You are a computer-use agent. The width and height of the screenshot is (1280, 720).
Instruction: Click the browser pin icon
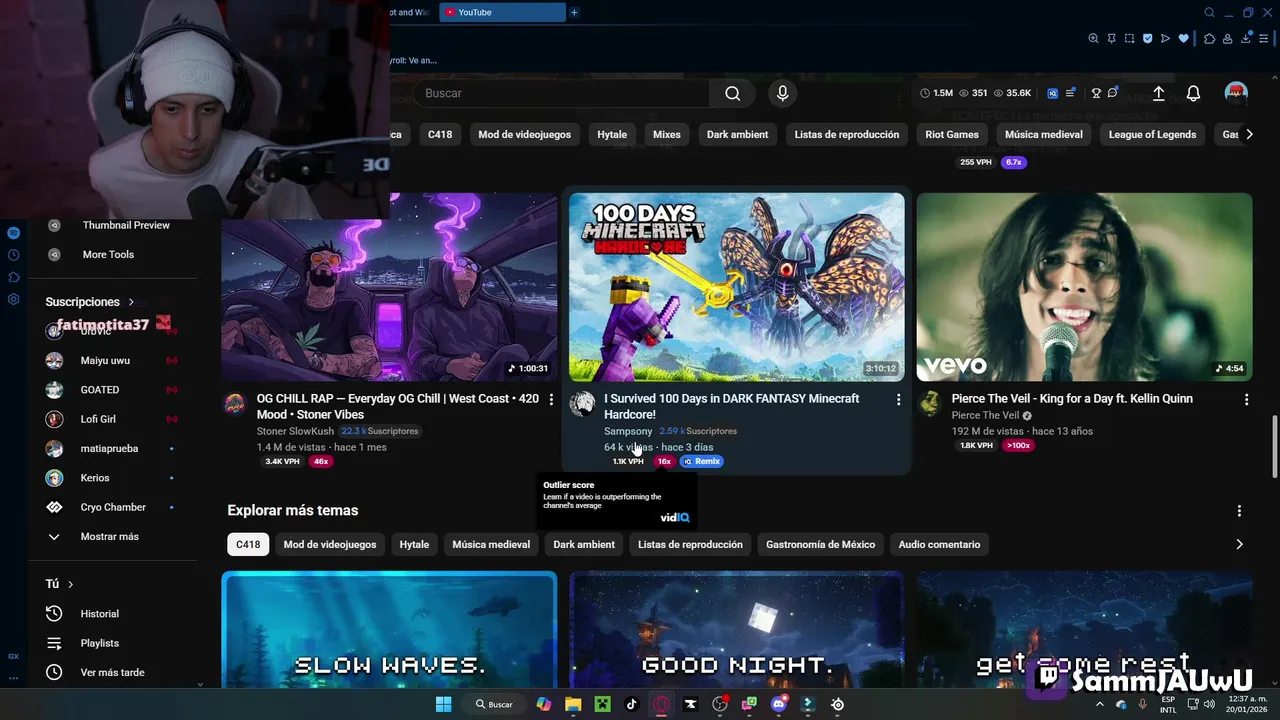[1111, 38]
